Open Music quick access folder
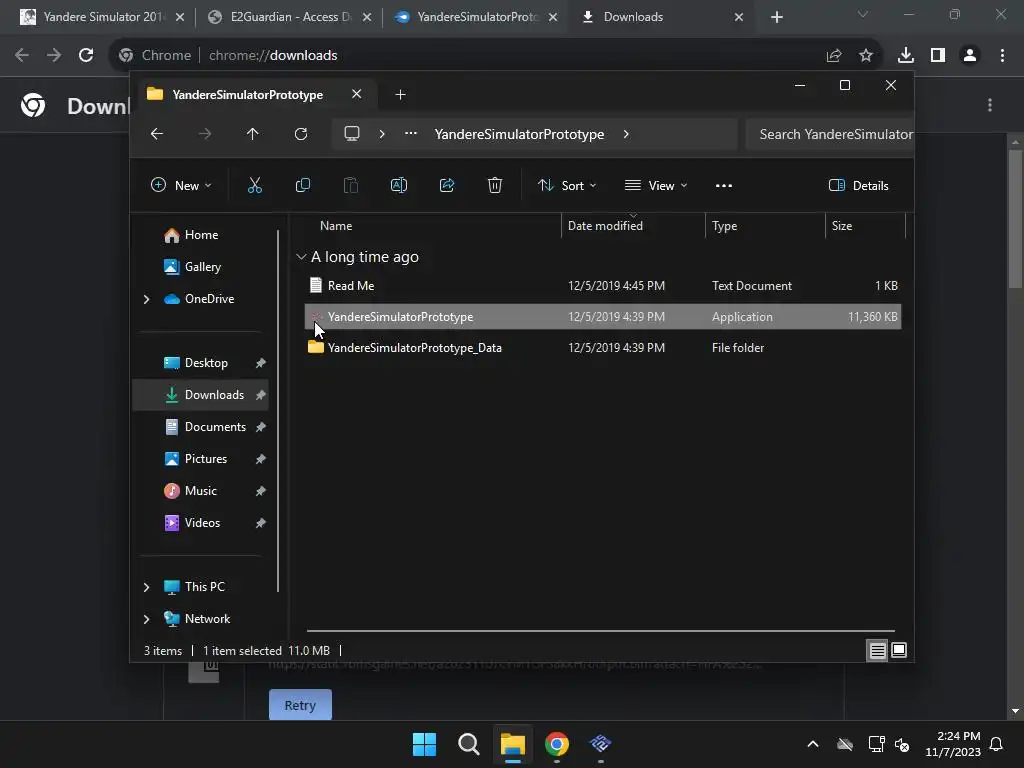Image resolution: width=1024 pixels, height=768 pixels. 200,491
